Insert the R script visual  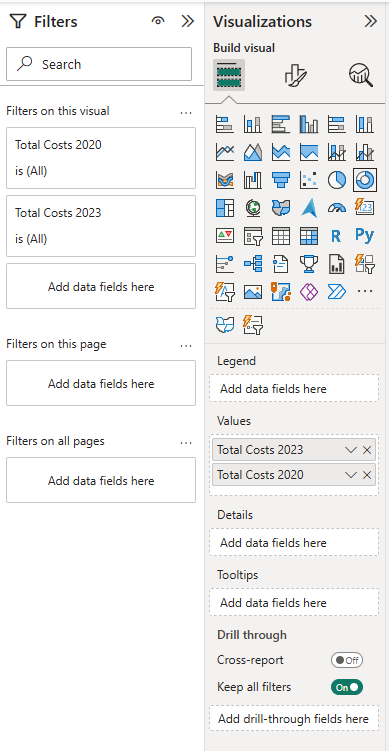pyautogui.click(x=336, y=236)
